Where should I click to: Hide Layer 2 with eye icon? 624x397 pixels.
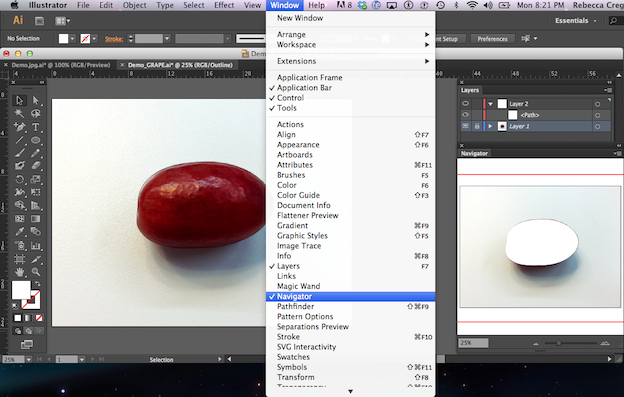tap(465, 104)
